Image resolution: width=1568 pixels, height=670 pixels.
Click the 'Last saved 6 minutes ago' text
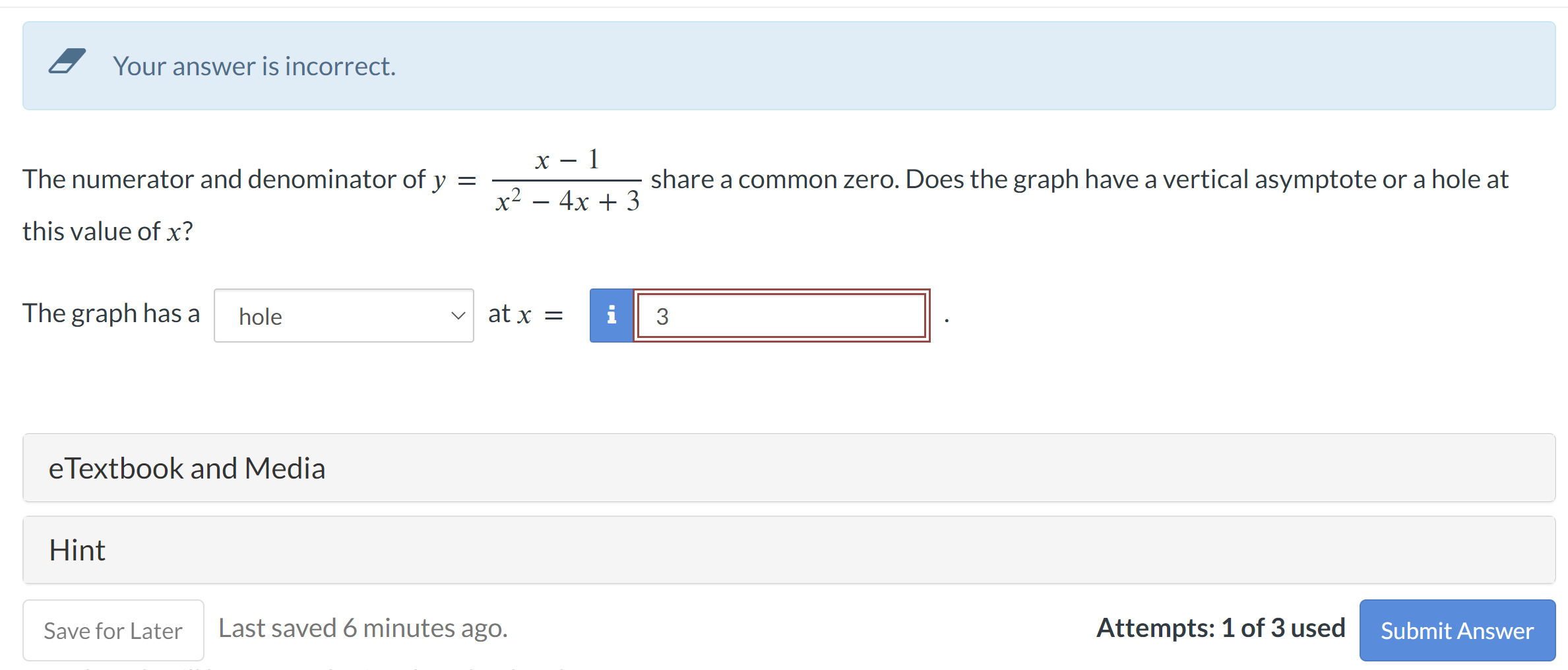[363, 628]
